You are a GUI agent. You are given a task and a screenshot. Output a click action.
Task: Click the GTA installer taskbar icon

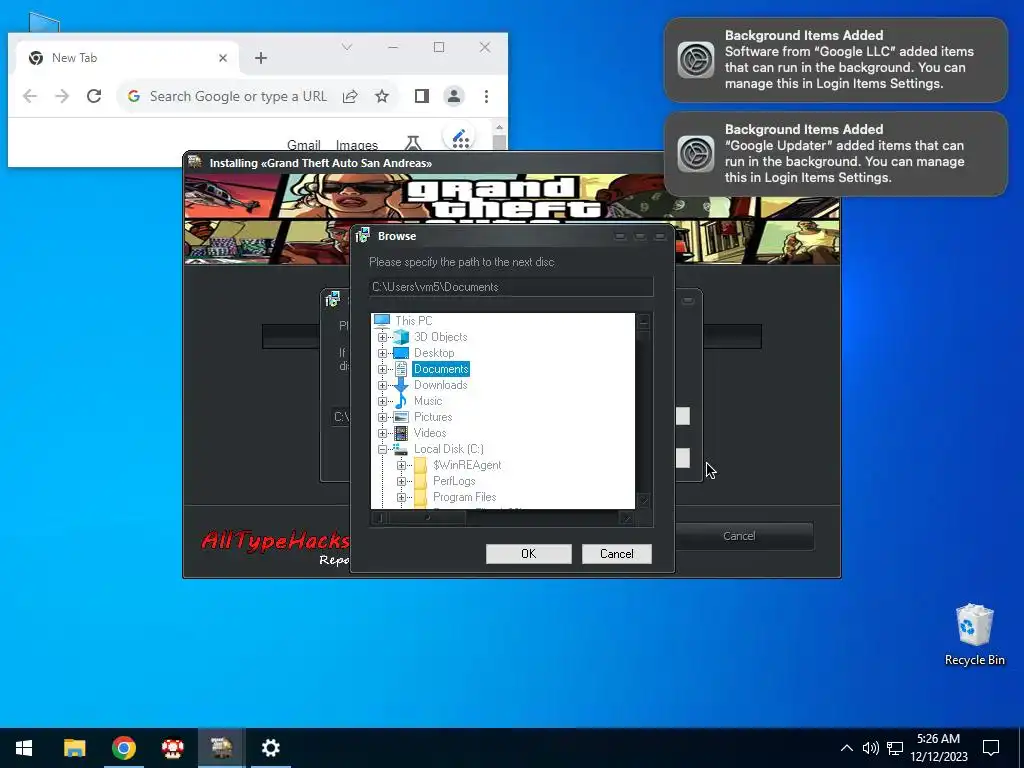(221, 748)
